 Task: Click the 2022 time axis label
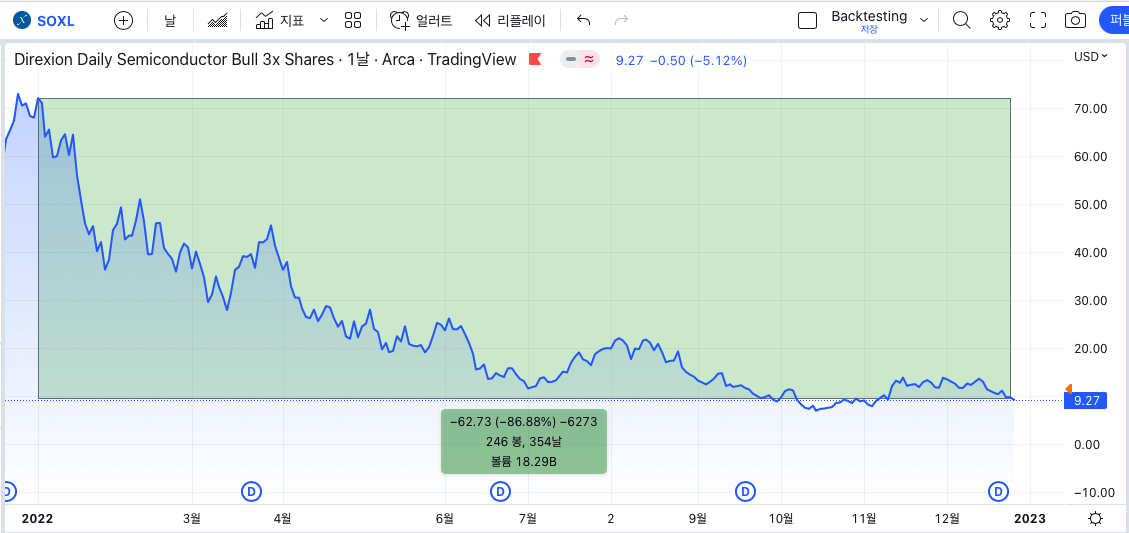pos(37,518)
